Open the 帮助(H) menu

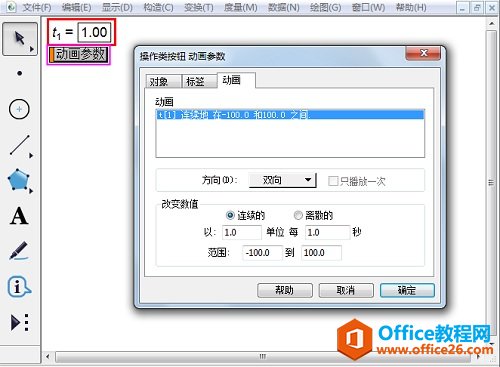pos(411,7)
